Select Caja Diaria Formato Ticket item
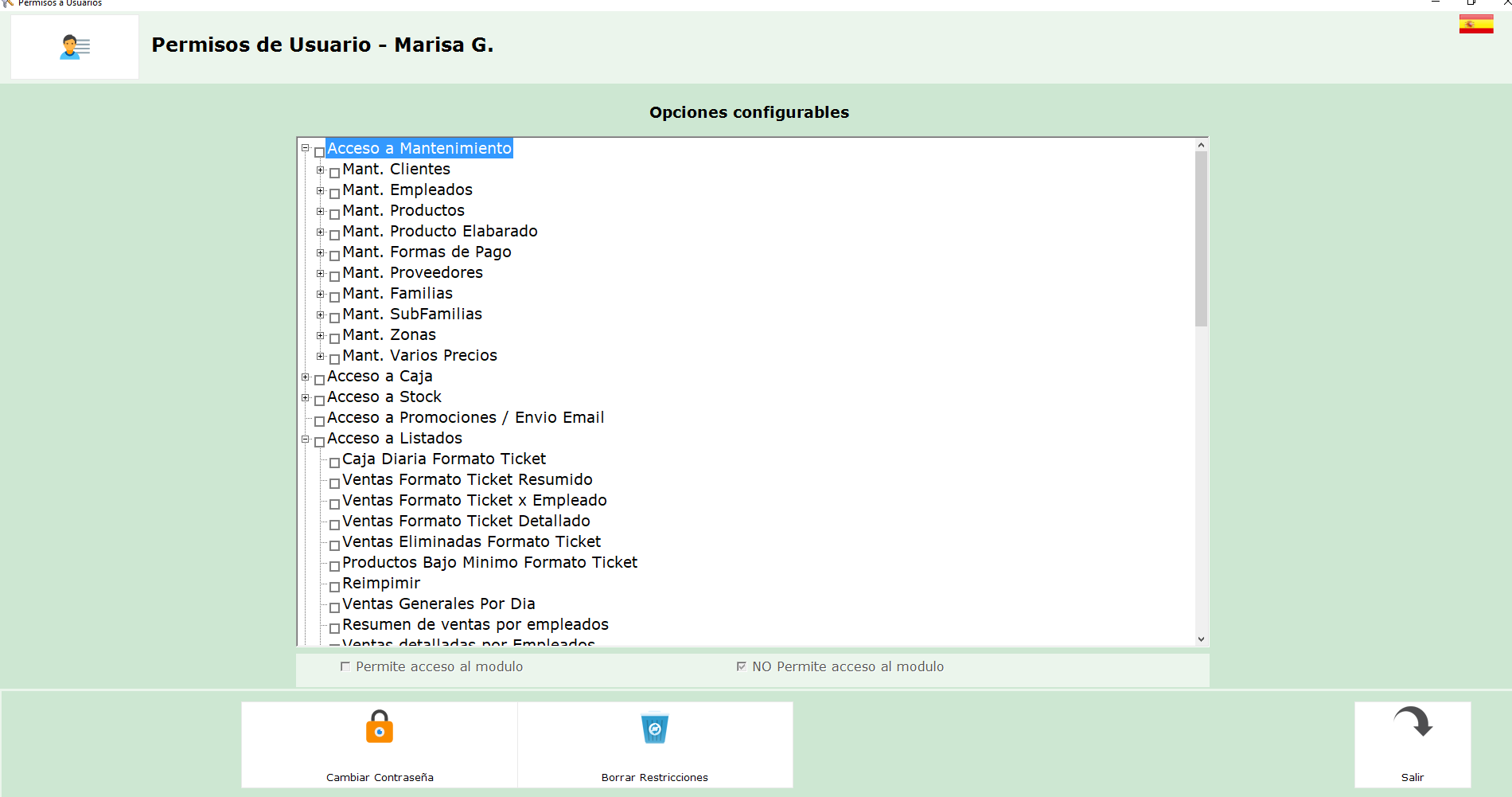Viewport: 1512px width, 797px height. pos(444,459)
